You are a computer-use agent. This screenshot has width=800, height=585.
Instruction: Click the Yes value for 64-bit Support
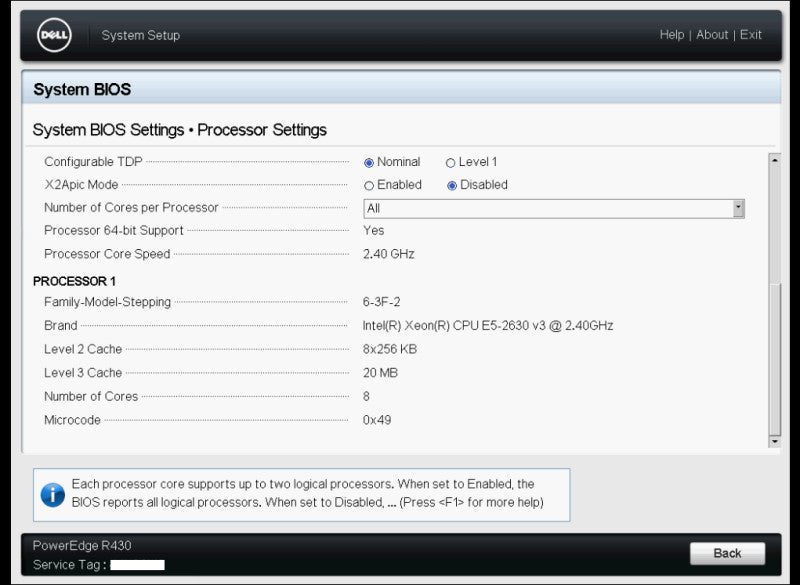point(373,231)
